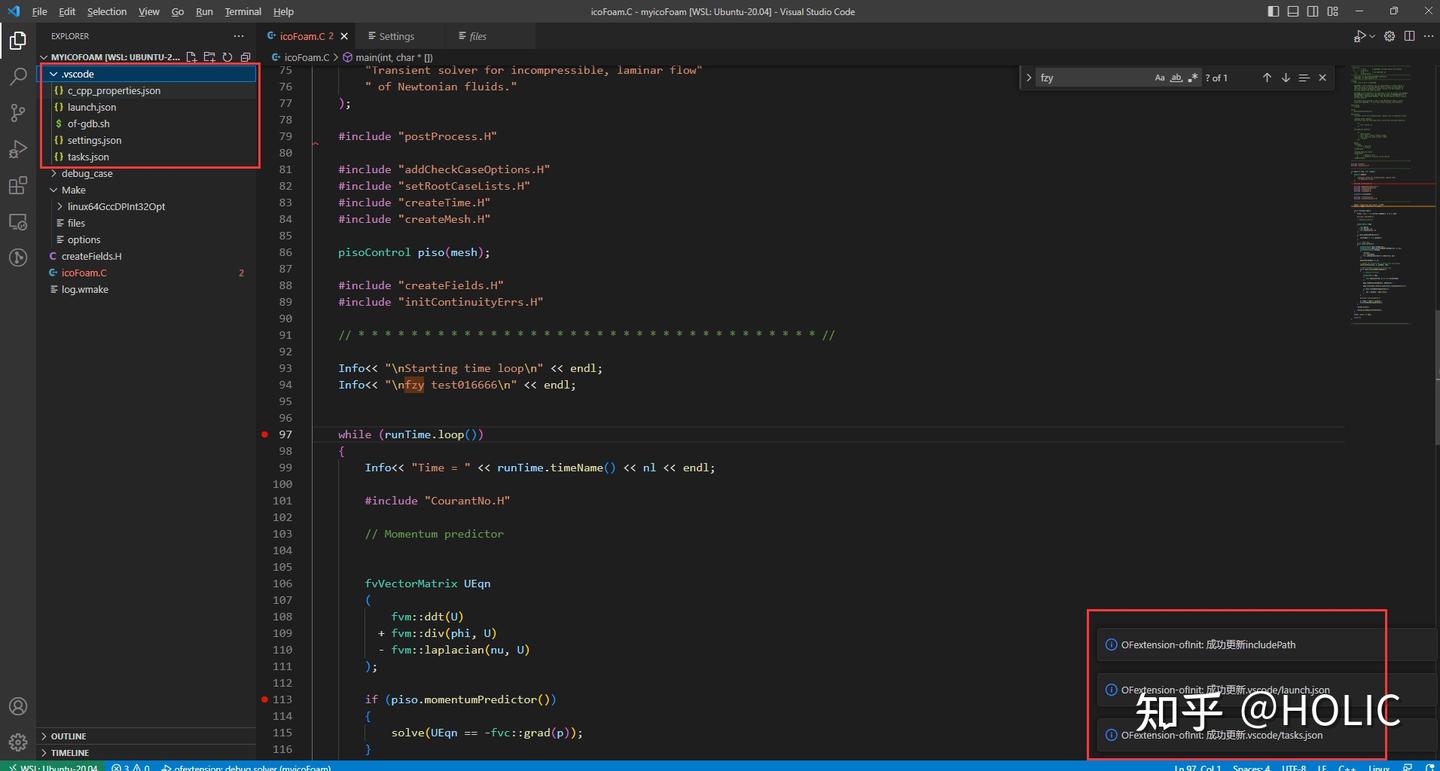Open the Terminal menu
Screen dimensions: 1440x771
pos(242,11)
